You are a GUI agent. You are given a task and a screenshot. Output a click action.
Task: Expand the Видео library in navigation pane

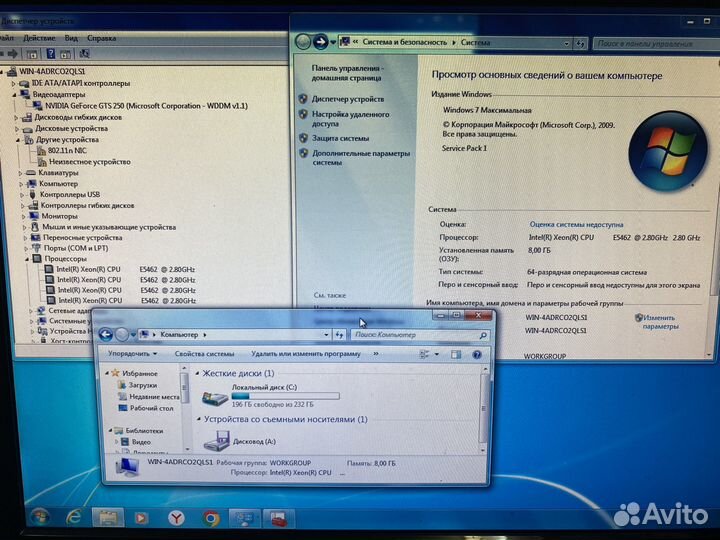(117, 442)
